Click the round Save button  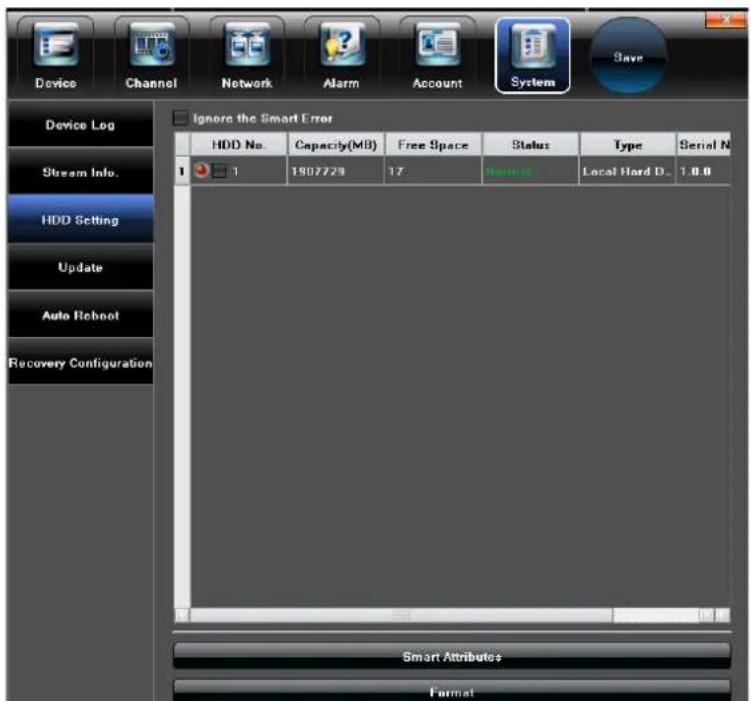click(x=628, y=56)
